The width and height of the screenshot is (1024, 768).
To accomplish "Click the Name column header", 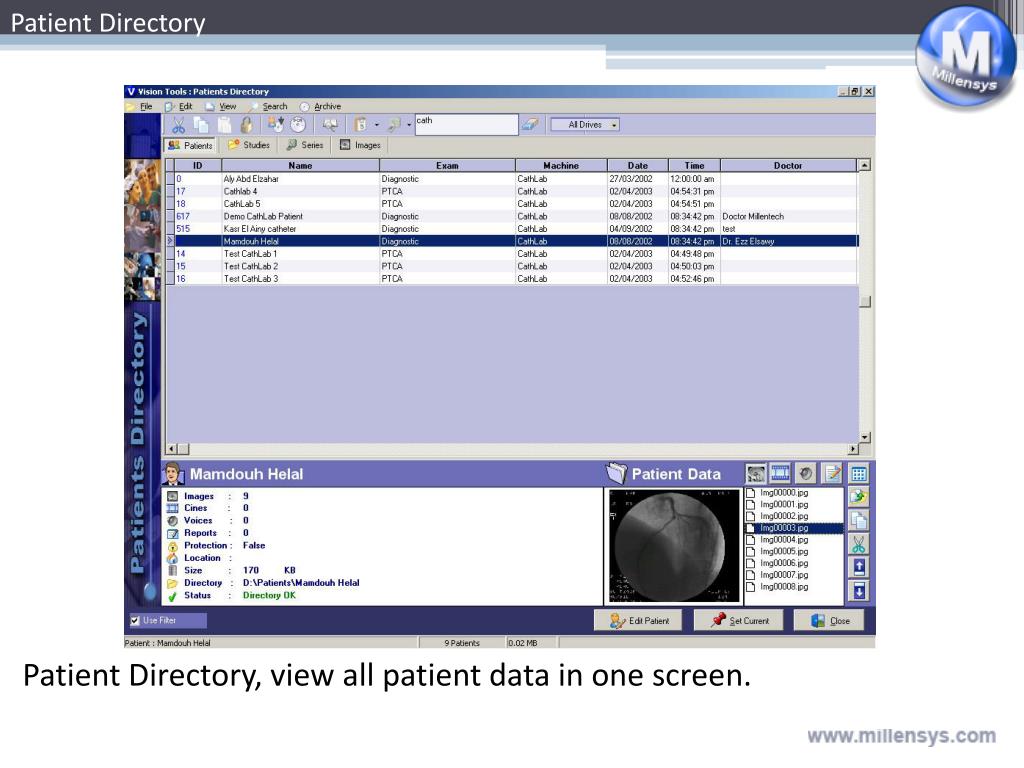I will pos(300,166).
